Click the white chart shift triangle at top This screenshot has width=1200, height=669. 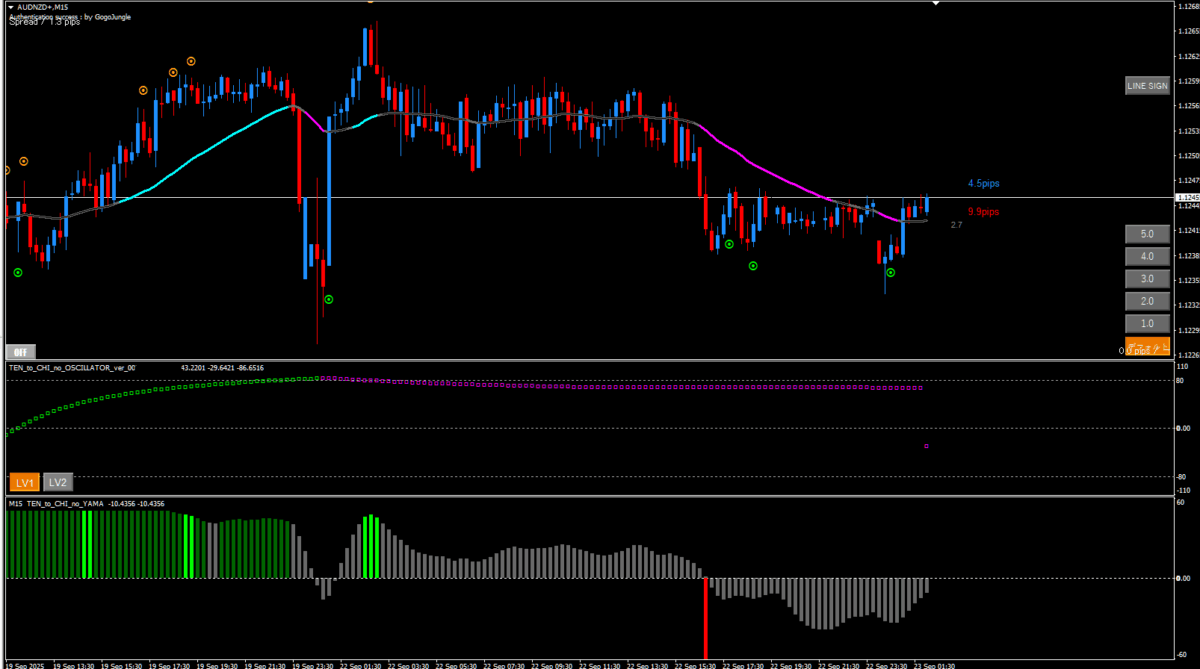(x=936, y=4)
